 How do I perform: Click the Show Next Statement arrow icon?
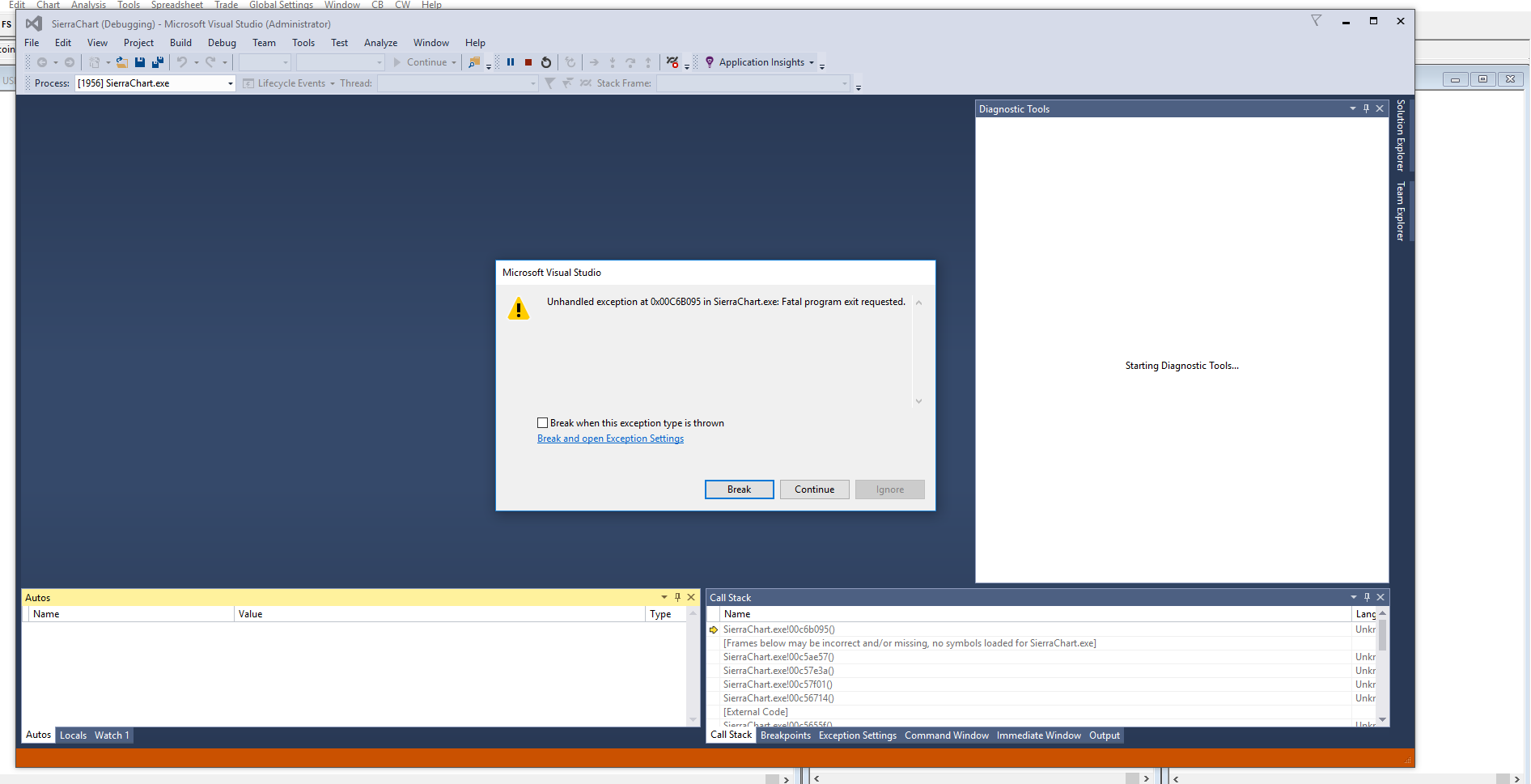(595, 62)
